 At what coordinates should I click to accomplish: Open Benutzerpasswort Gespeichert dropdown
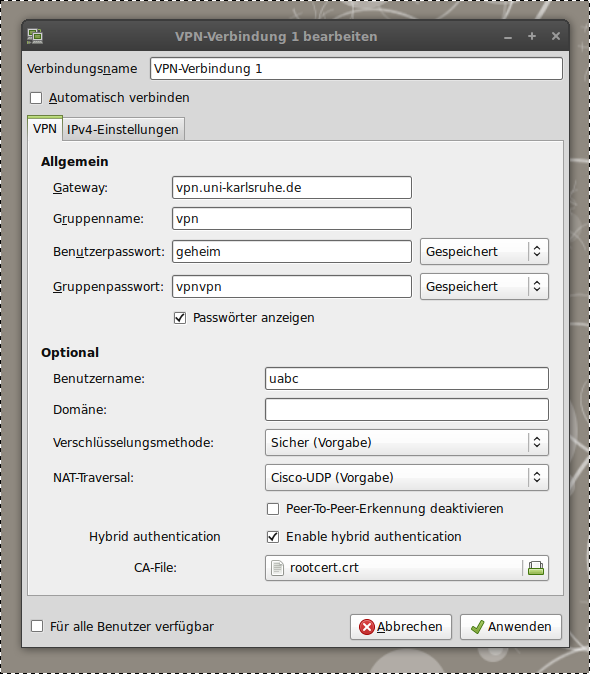coord(484,251)
